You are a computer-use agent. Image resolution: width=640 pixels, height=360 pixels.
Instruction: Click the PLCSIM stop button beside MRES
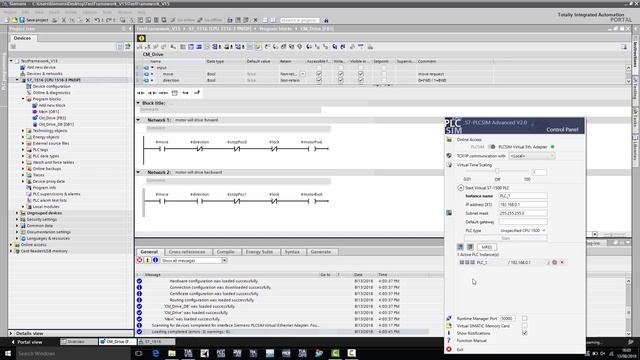click(470, 247)
